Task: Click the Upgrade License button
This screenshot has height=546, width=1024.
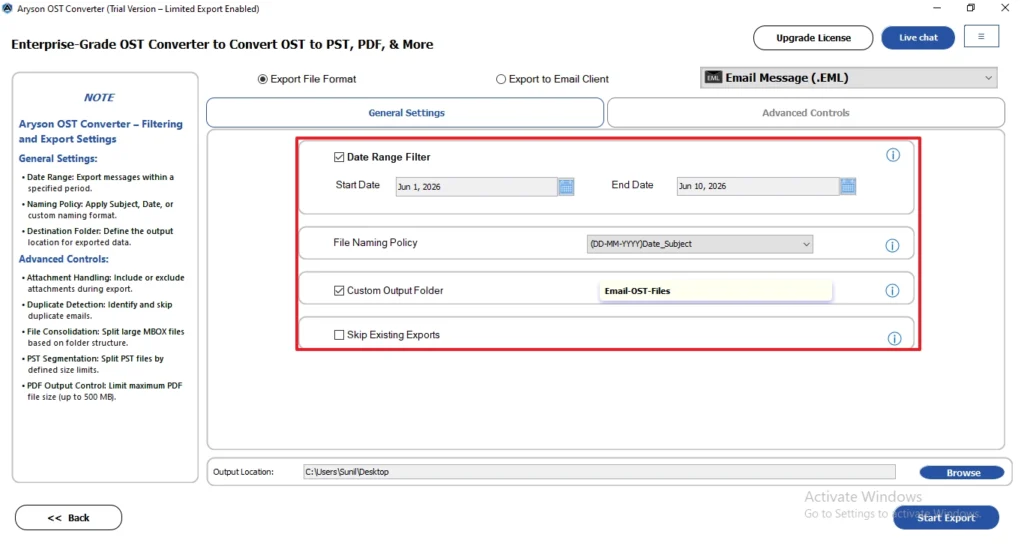Action: click(x=813, y=38)
